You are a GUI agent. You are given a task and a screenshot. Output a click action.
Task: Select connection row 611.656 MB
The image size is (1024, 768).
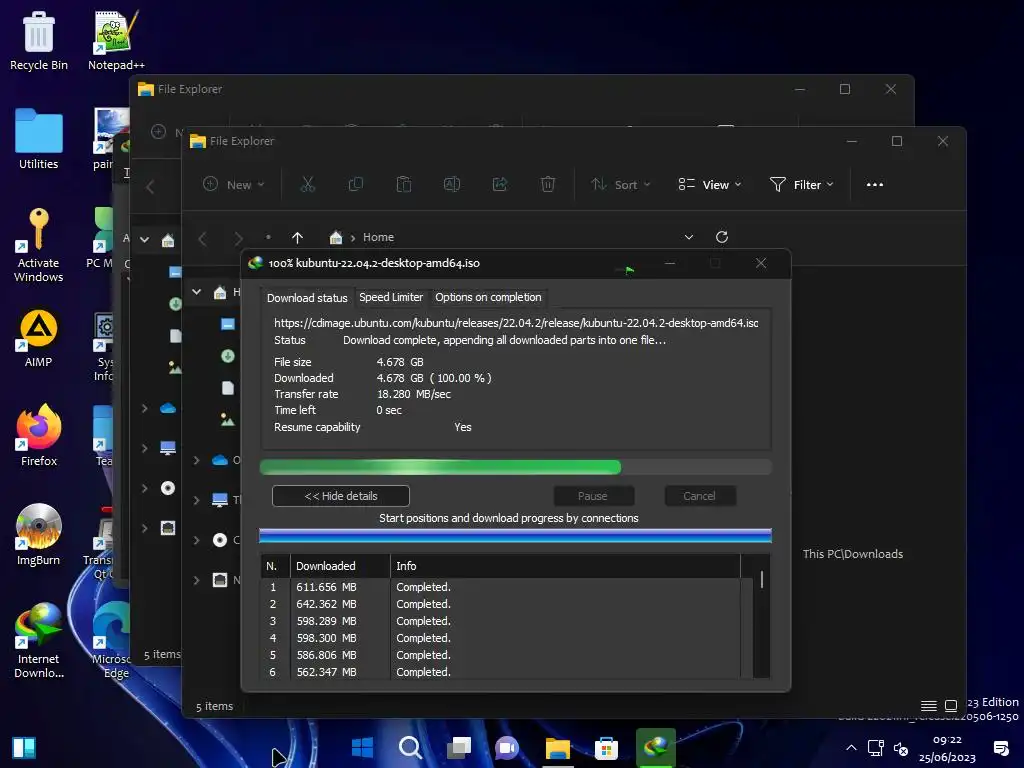(x=500, y=587)
